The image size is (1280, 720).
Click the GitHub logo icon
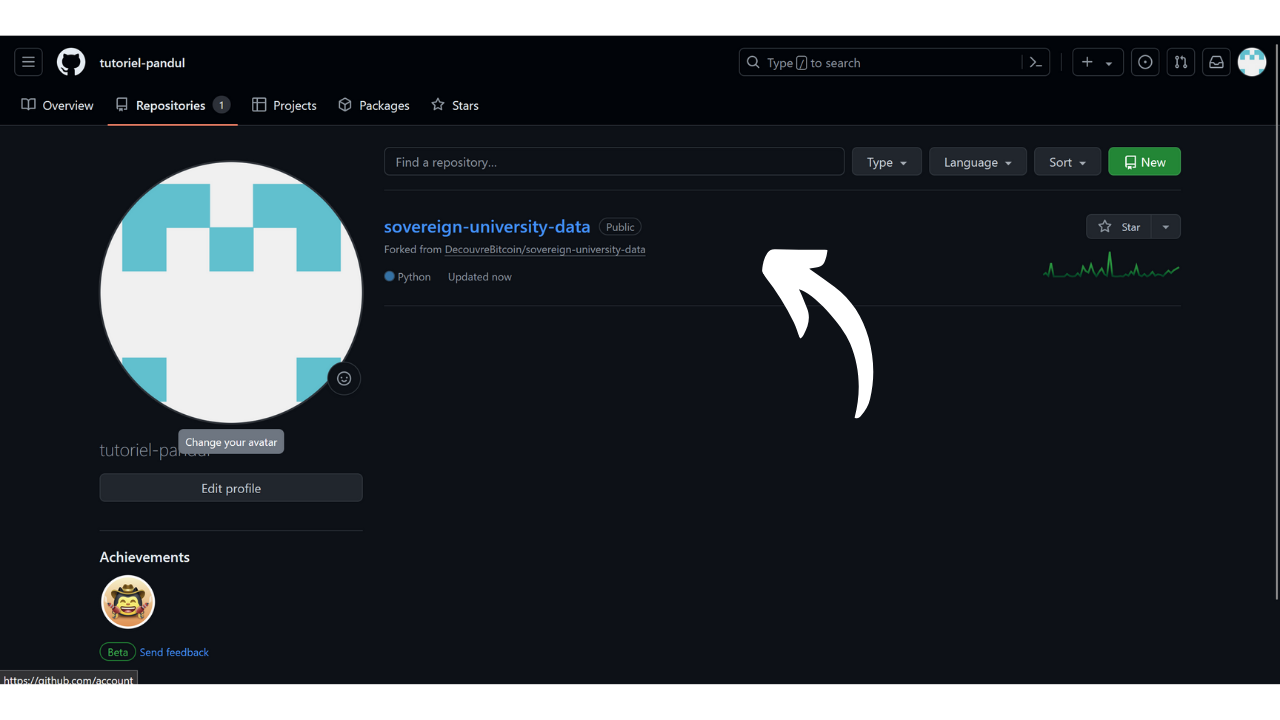point(71,62)
